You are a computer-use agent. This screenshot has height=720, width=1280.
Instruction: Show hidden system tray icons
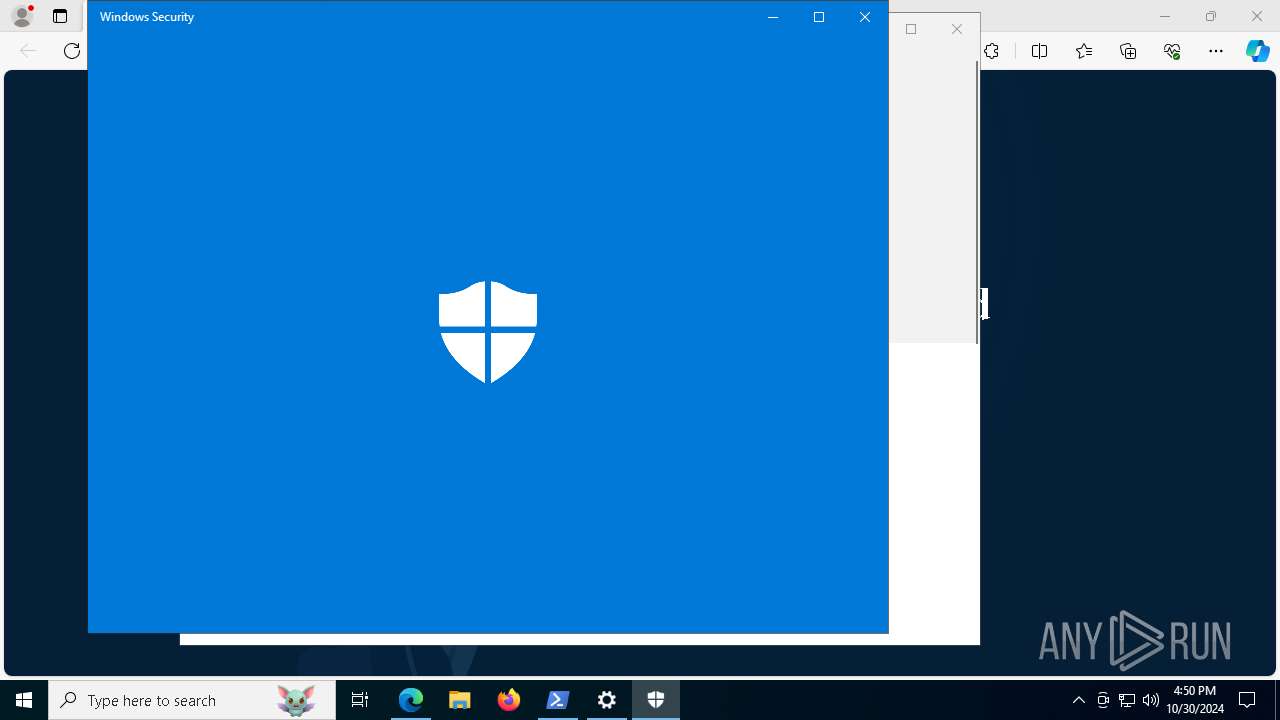pos(1078,700)
